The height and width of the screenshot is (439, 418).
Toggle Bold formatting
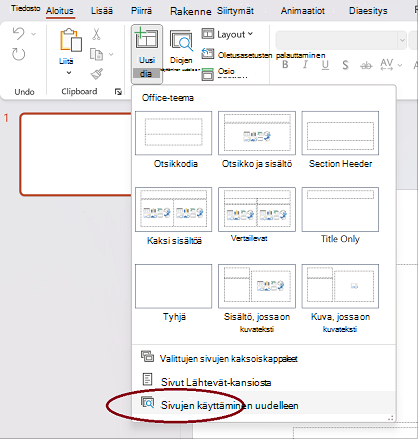click(285, 65)
